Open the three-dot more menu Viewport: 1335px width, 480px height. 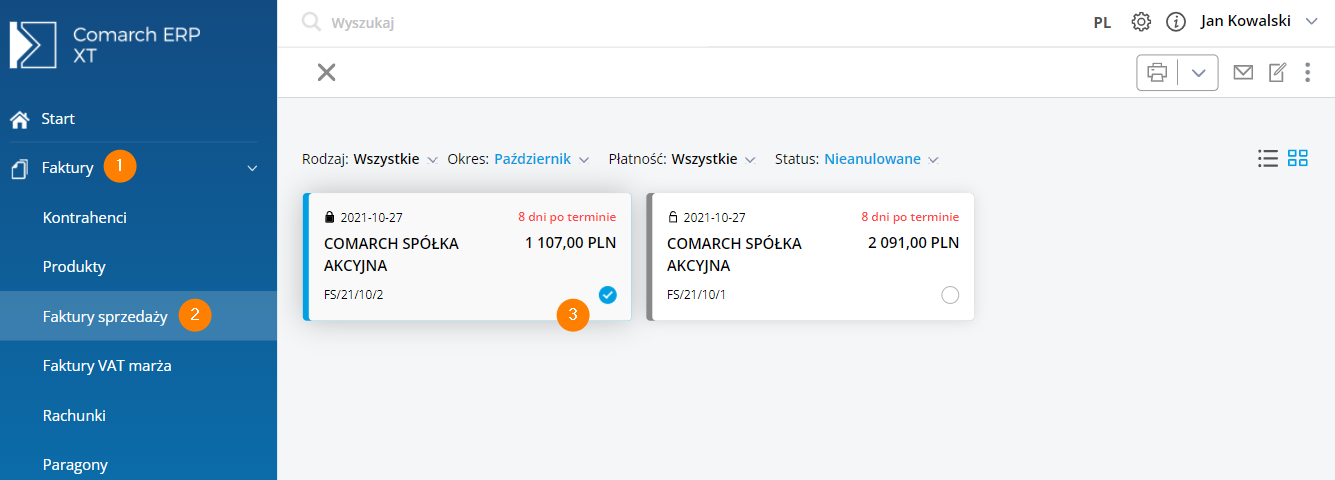pos(1307,72)
